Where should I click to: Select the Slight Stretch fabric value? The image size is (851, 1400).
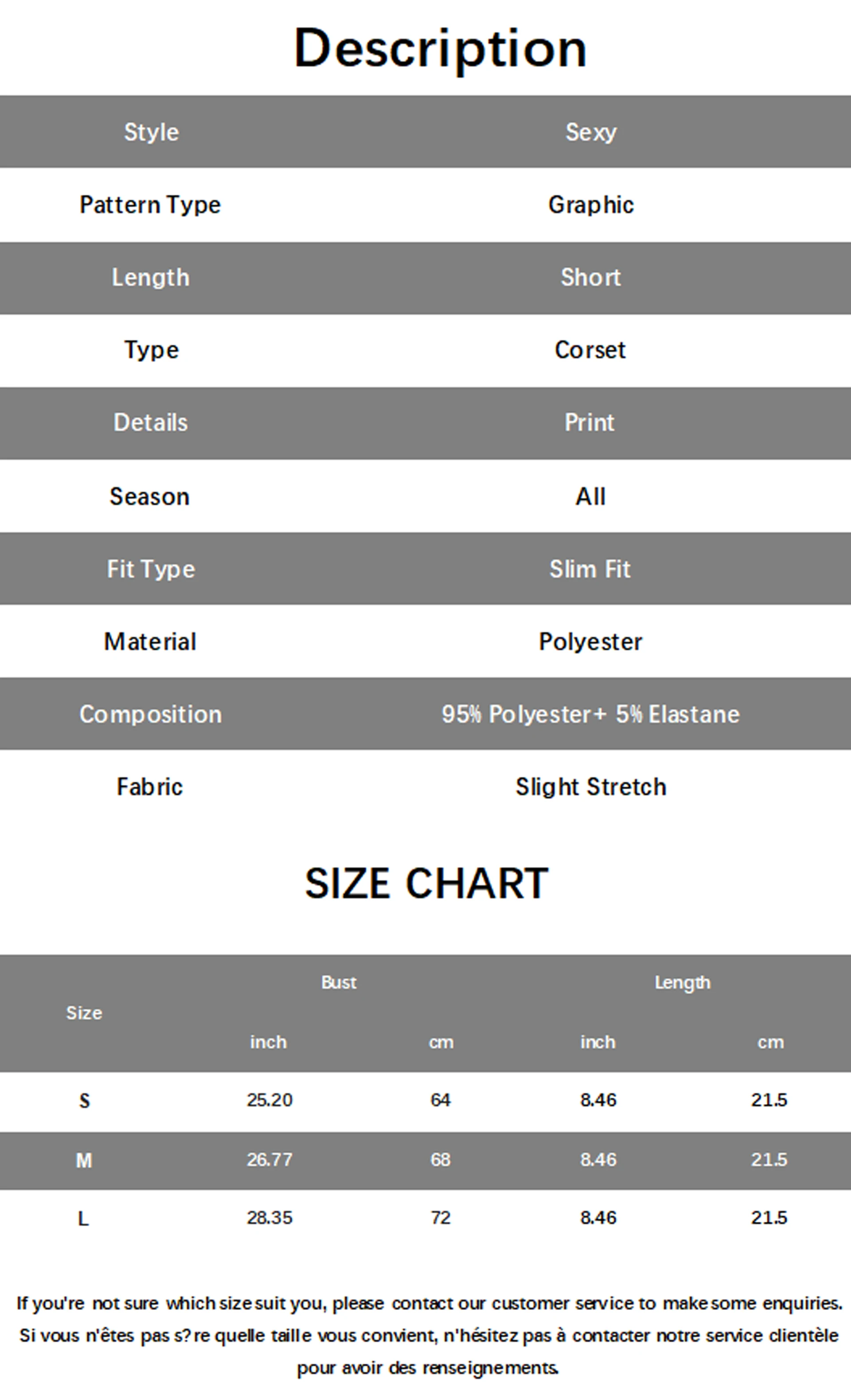point(590,787)
